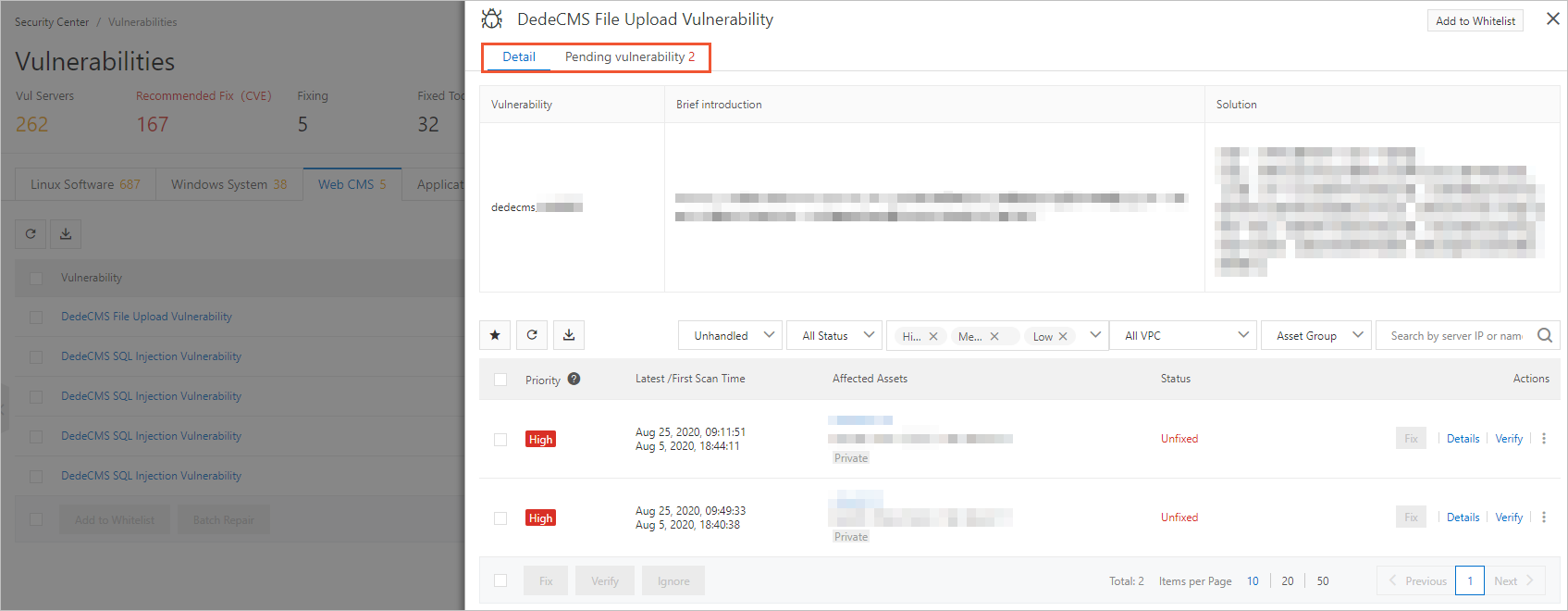Open DedeCMS File Upload Vulnerability link

point(146,317)
